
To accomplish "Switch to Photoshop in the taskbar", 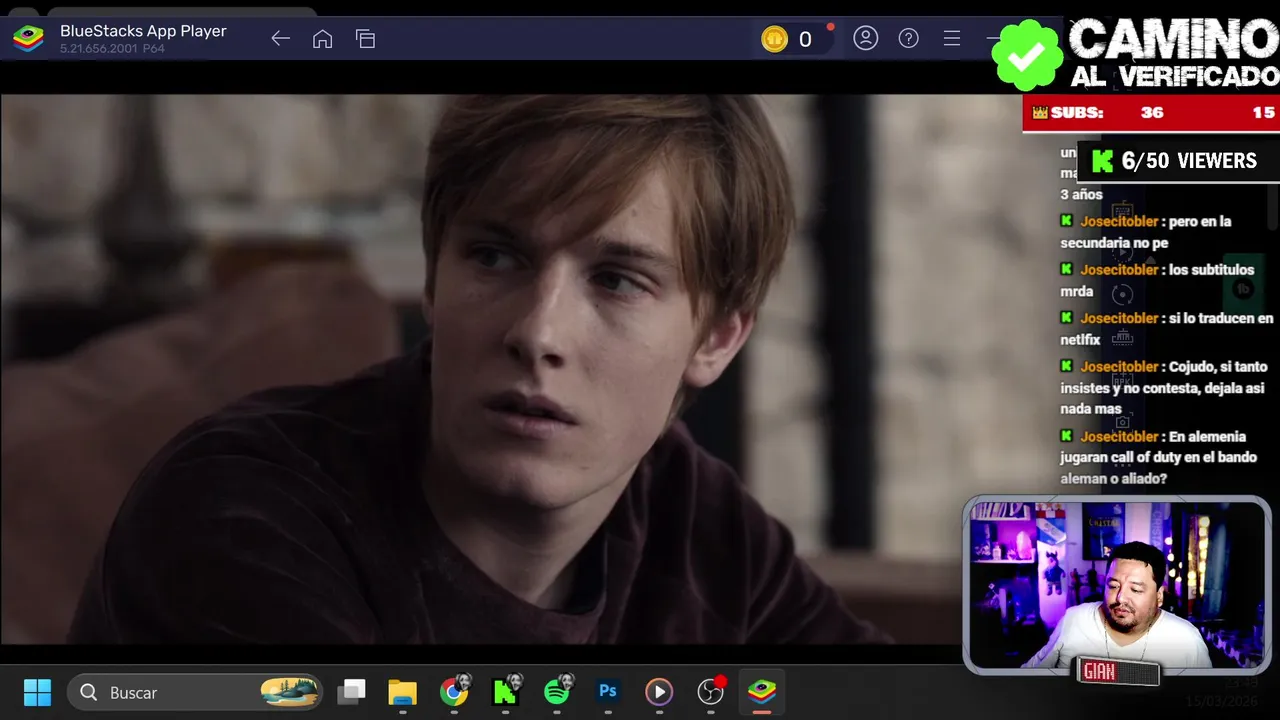I will tap(608, 691).
